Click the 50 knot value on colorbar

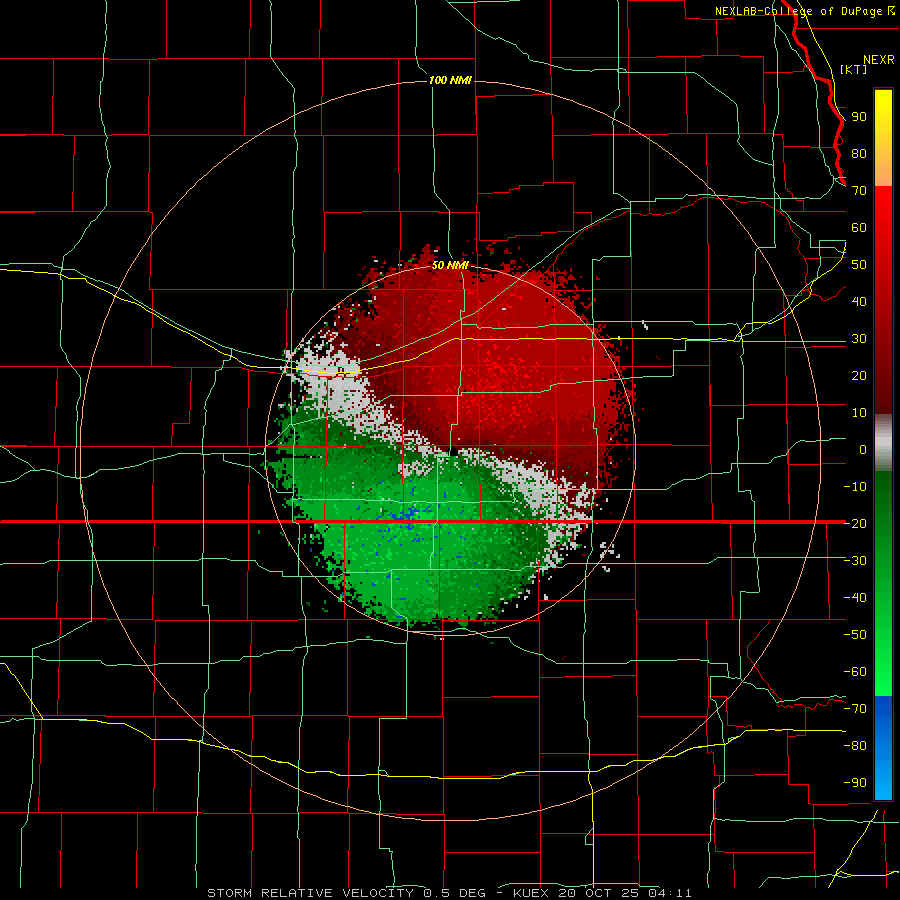click(859, 265)
